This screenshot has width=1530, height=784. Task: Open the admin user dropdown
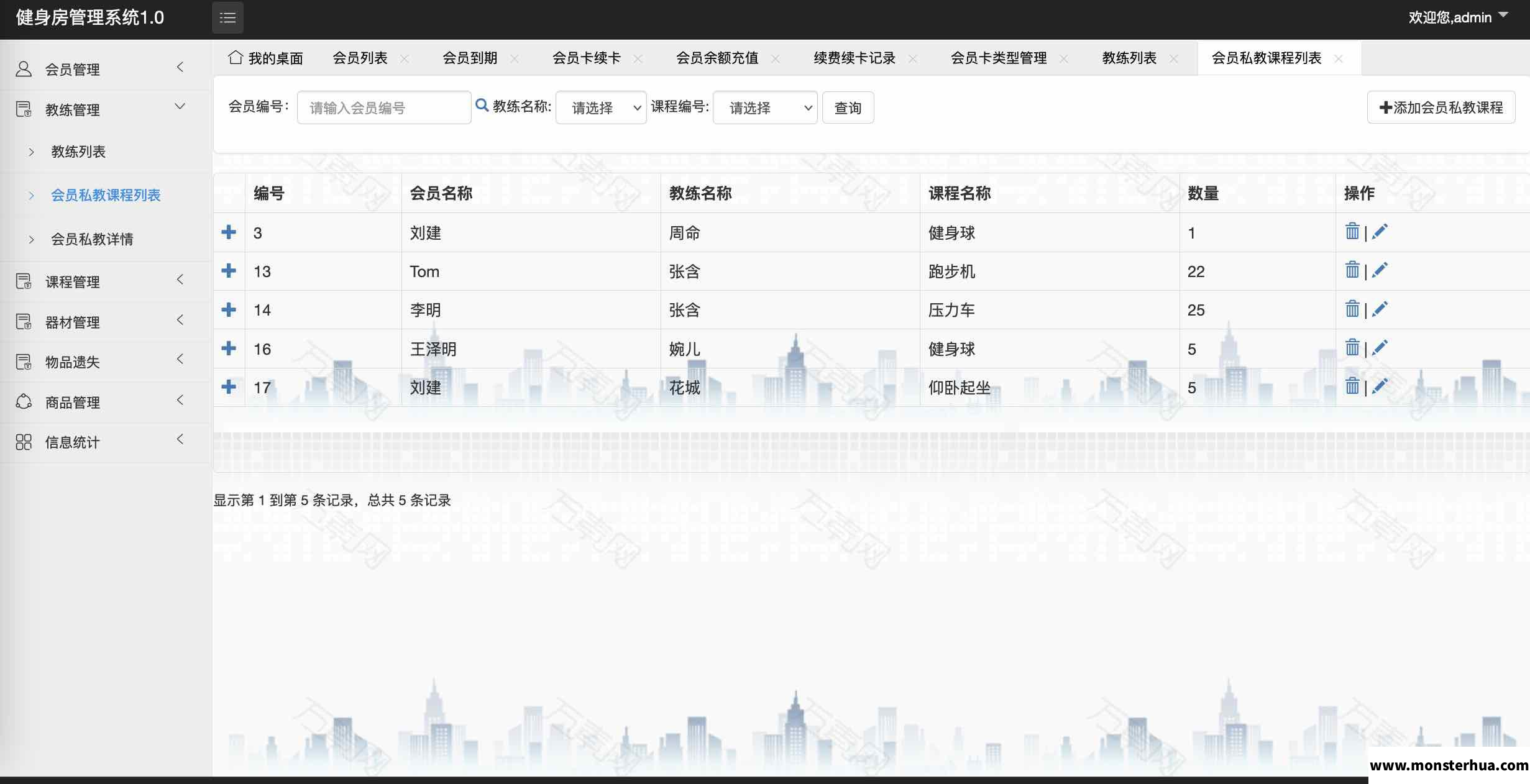pos(1458,17)
